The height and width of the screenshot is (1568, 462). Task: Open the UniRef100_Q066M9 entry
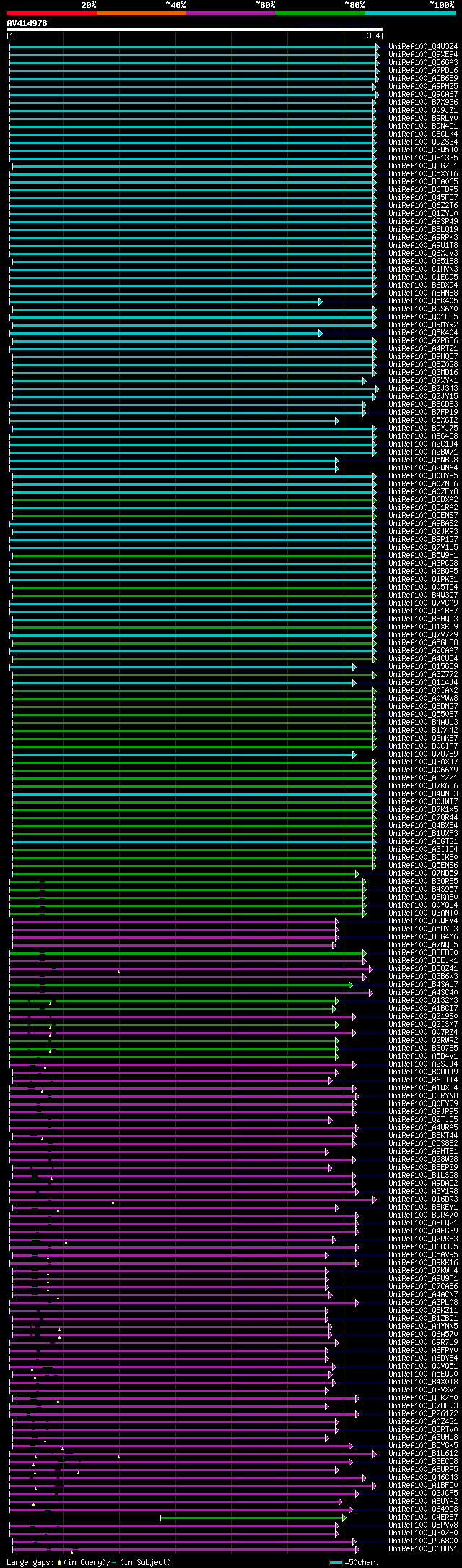(x=423, y=770)
